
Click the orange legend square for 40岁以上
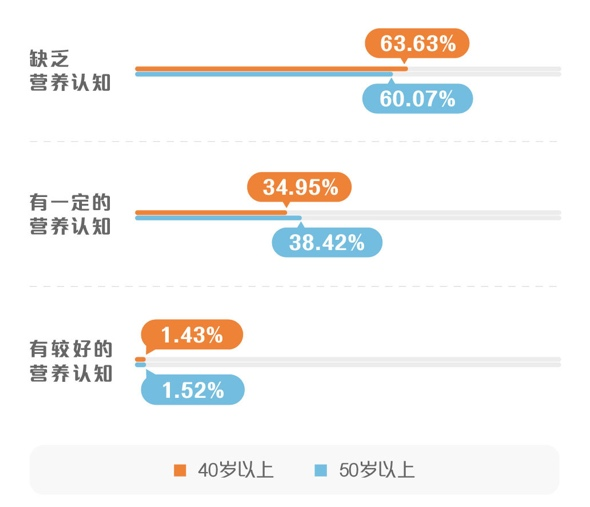click(180, 470)
